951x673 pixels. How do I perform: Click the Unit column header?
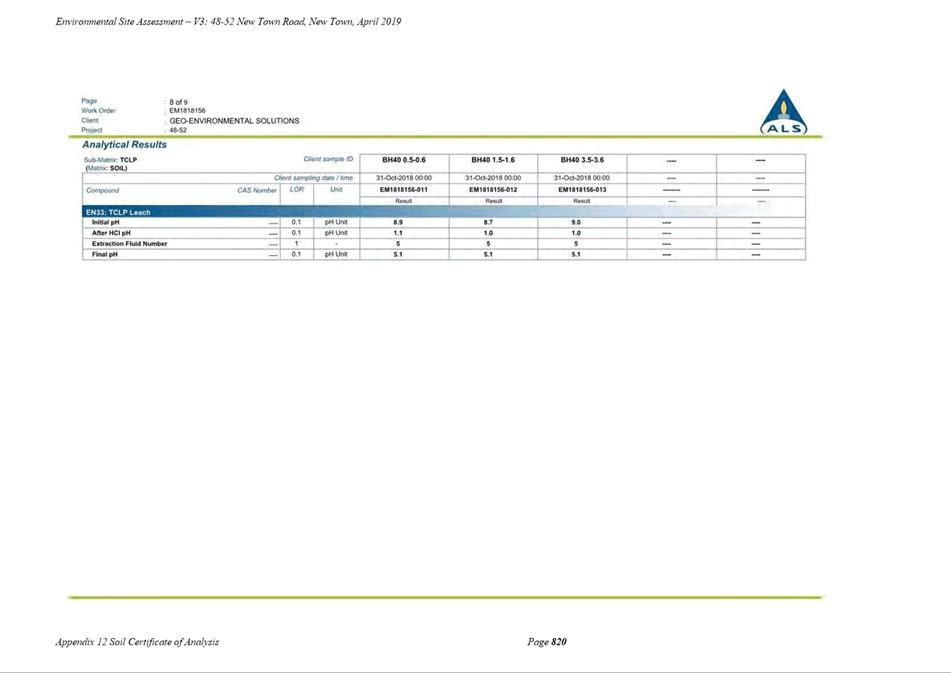[x=336, y=190]
